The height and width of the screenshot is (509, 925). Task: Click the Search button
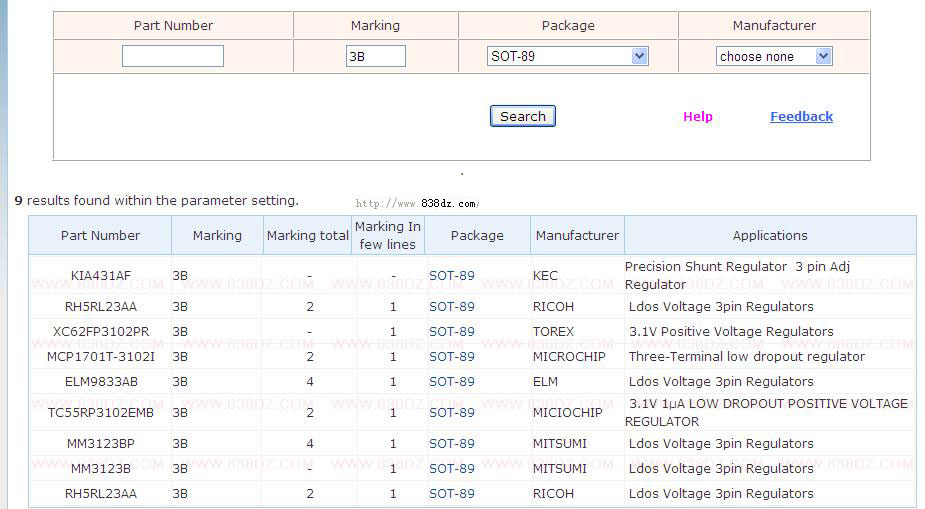coord(523,116)
